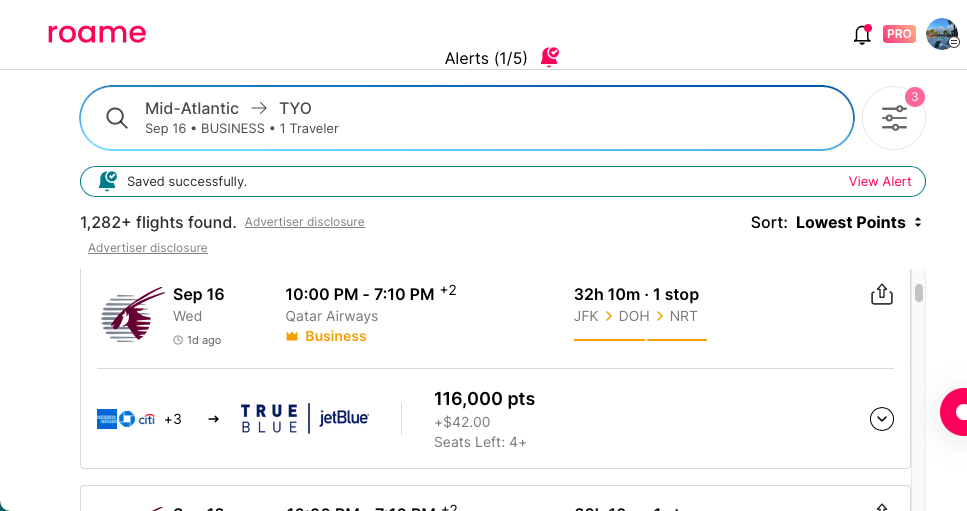Open the top Advertiser disclosure link
This screenshot has width=967, height=511.
(304, 222)
